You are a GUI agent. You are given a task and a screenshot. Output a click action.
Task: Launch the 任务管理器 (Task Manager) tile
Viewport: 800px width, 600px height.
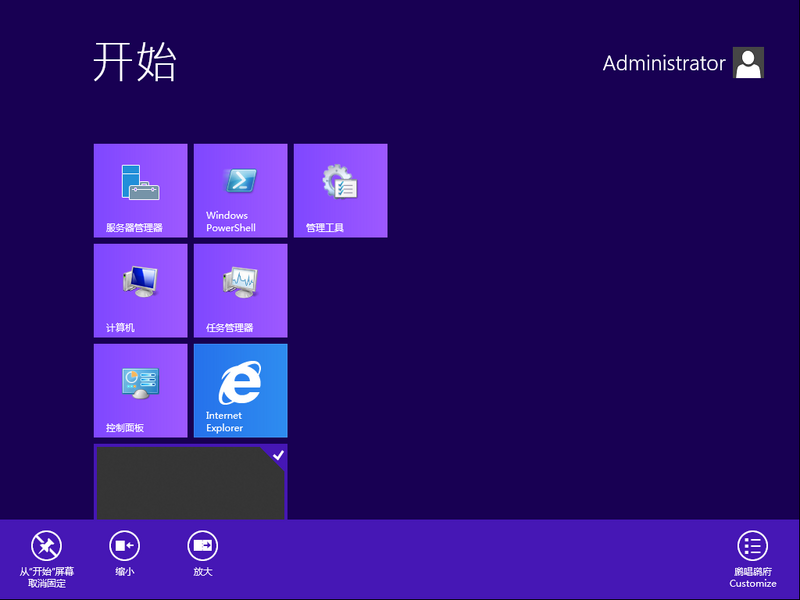(x=240, y=290)
